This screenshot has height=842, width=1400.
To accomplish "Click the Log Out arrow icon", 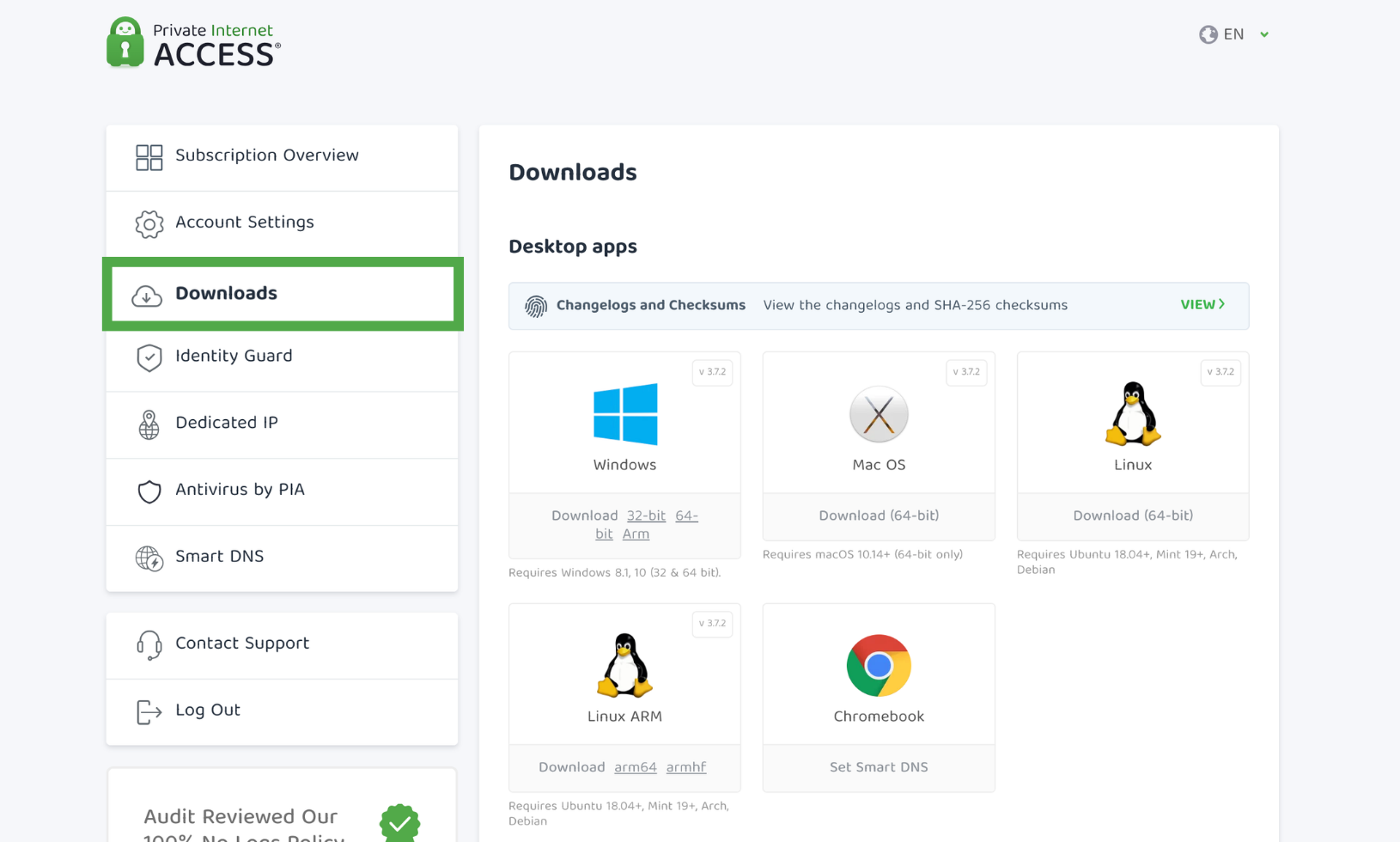I will pos(149,711).
